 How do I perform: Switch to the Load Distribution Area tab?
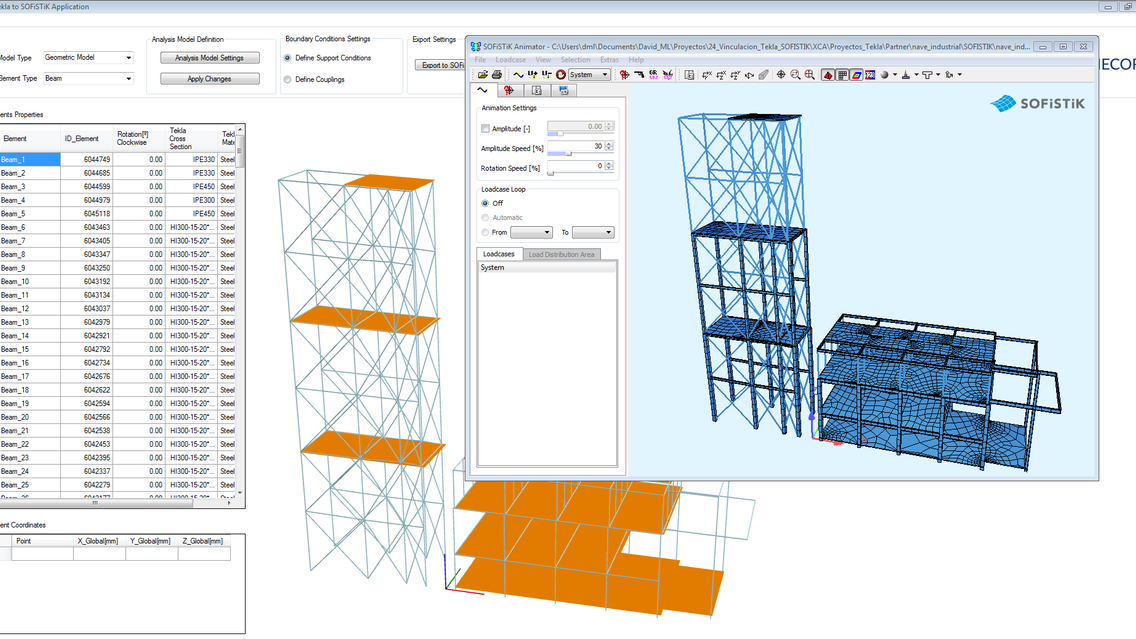click(561, 254)
